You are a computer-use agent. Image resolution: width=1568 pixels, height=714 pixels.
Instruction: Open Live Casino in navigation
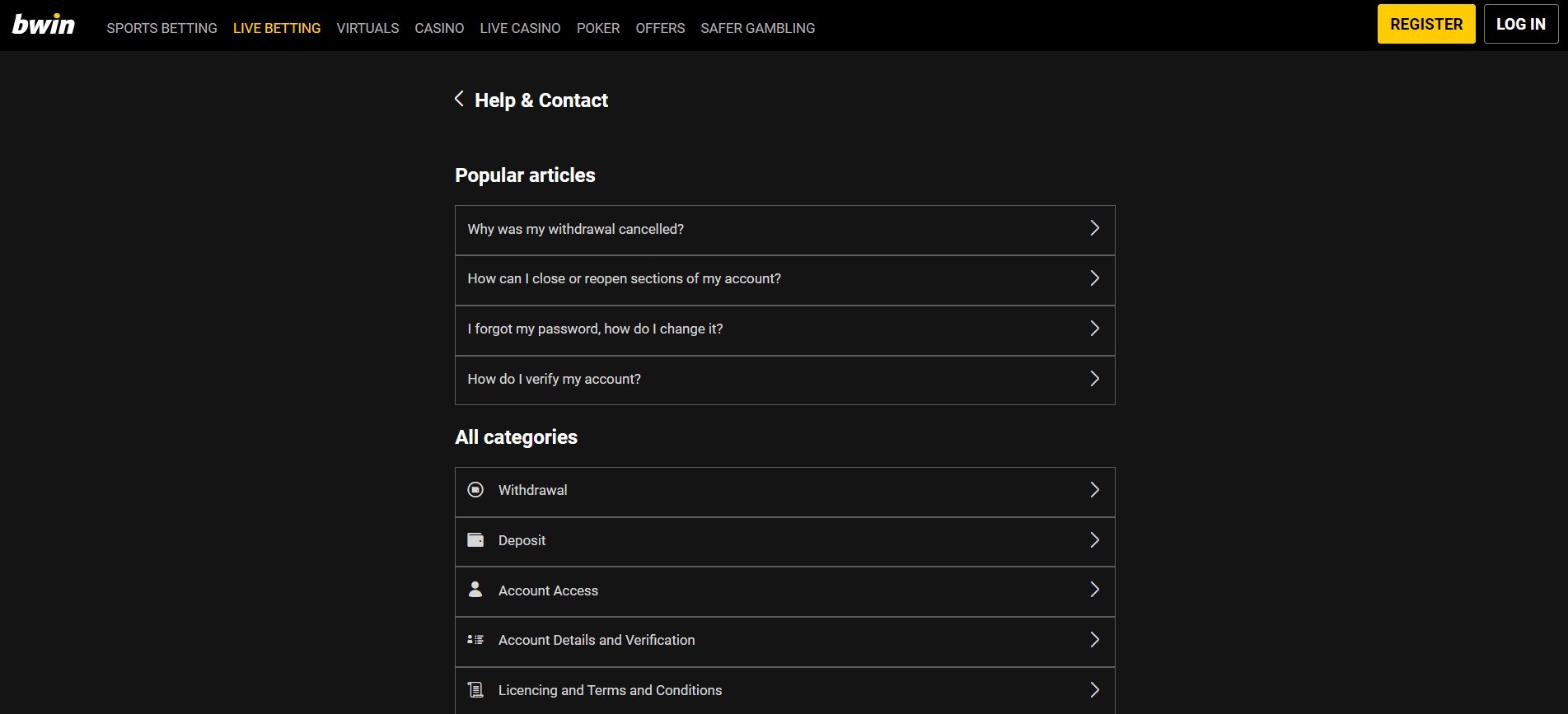[520, 28]
